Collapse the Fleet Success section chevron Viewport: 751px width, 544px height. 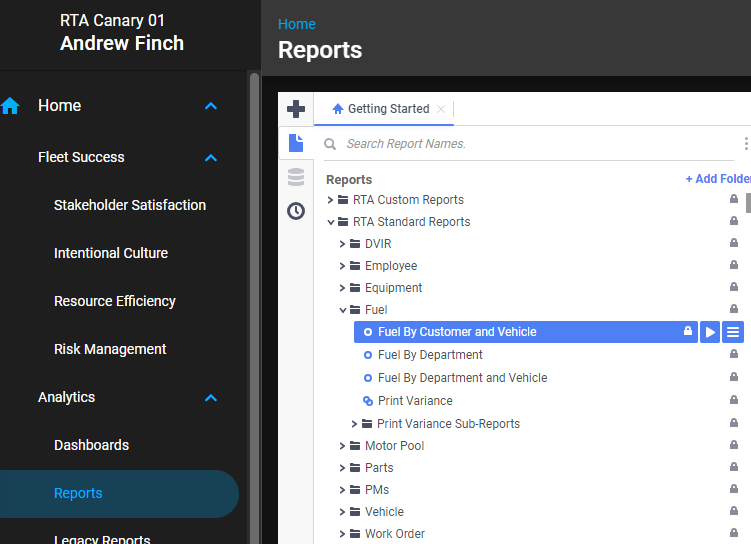click(x=210, y=158)
